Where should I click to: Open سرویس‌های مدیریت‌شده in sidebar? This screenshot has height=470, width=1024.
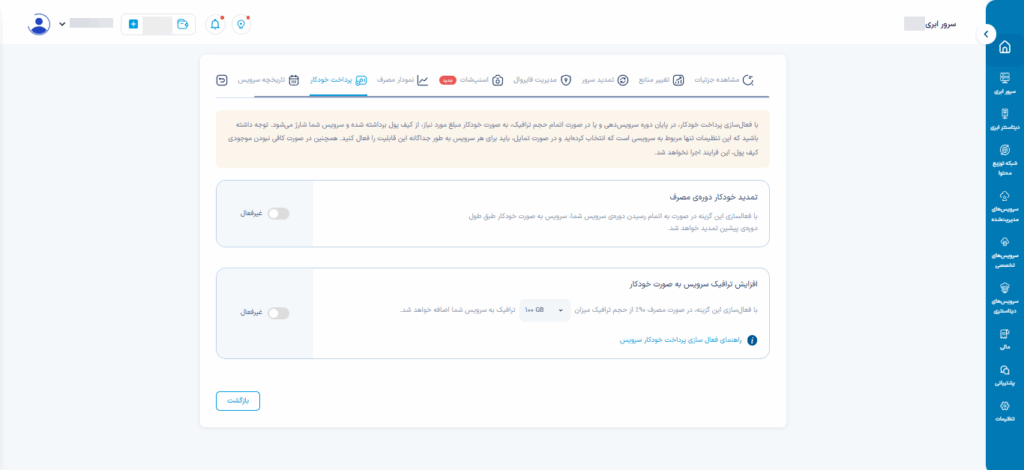[1004, 206]
